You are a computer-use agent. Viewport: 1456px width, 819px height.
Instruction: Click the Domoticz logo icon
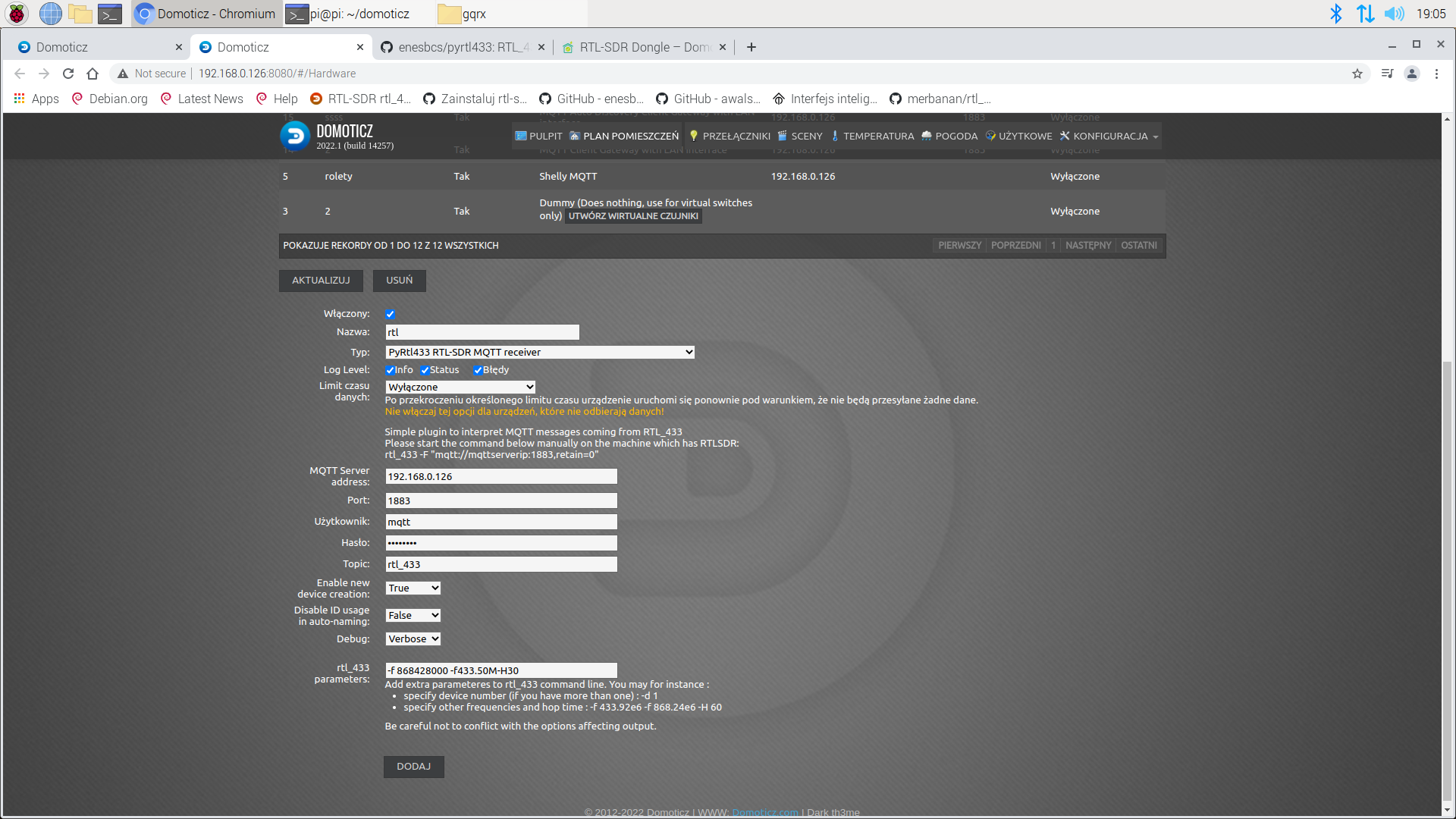tap(295, 136)
